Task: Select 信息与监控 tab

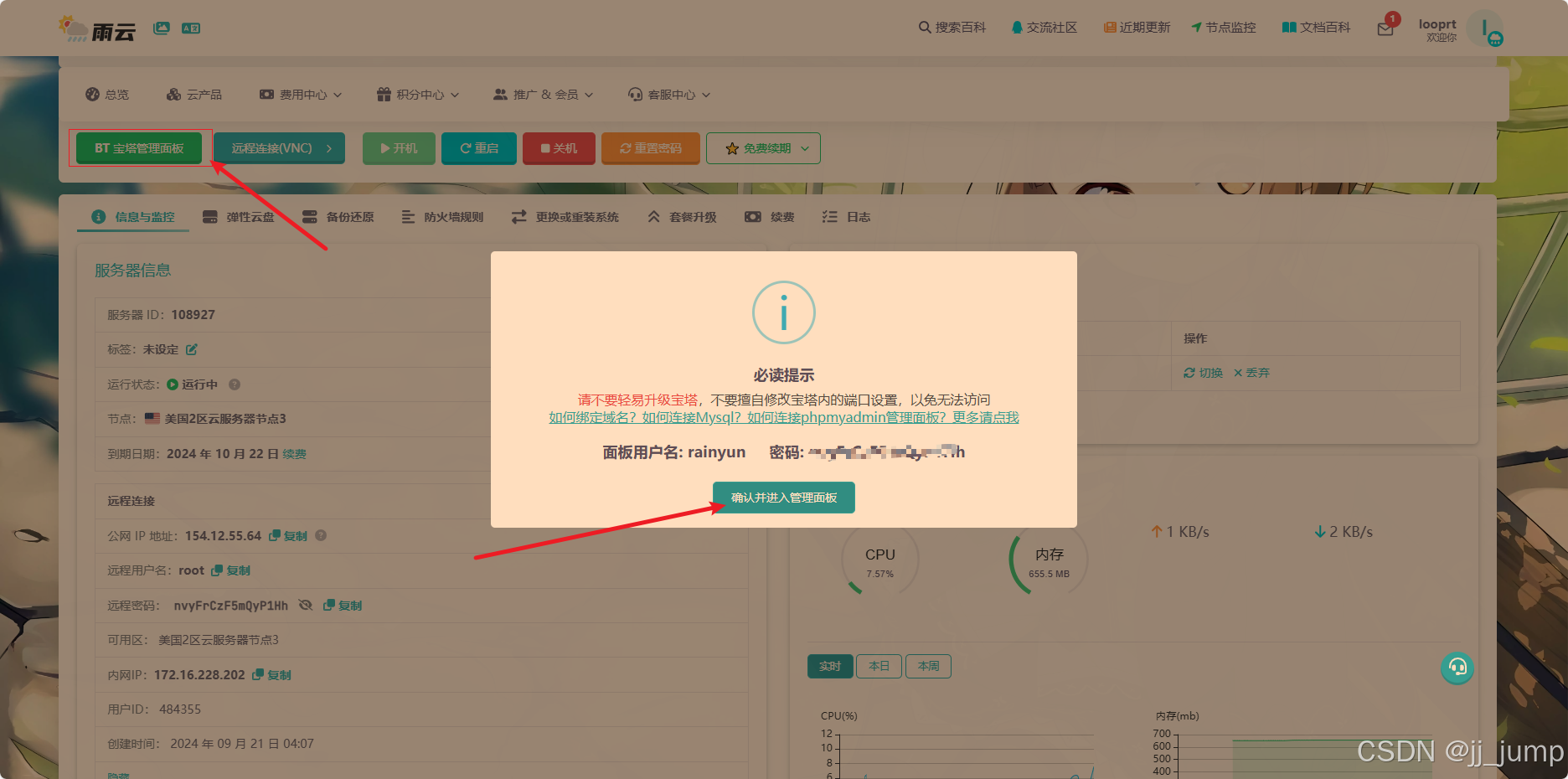Action: [133, 217]
